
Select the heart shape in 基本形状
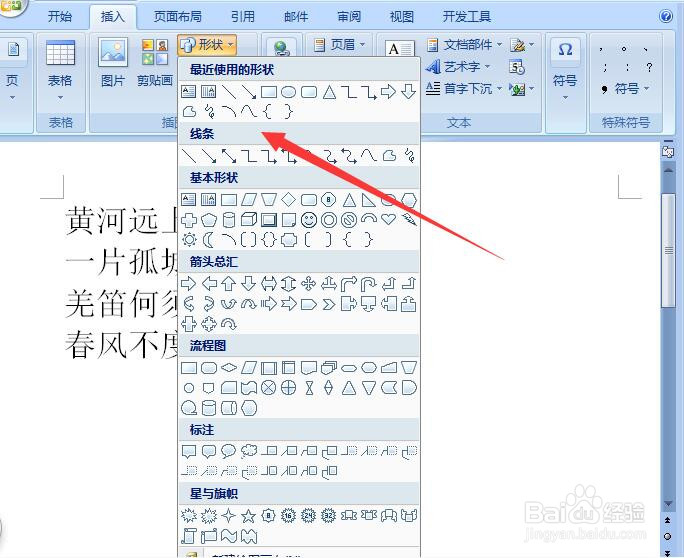(389, 219)
